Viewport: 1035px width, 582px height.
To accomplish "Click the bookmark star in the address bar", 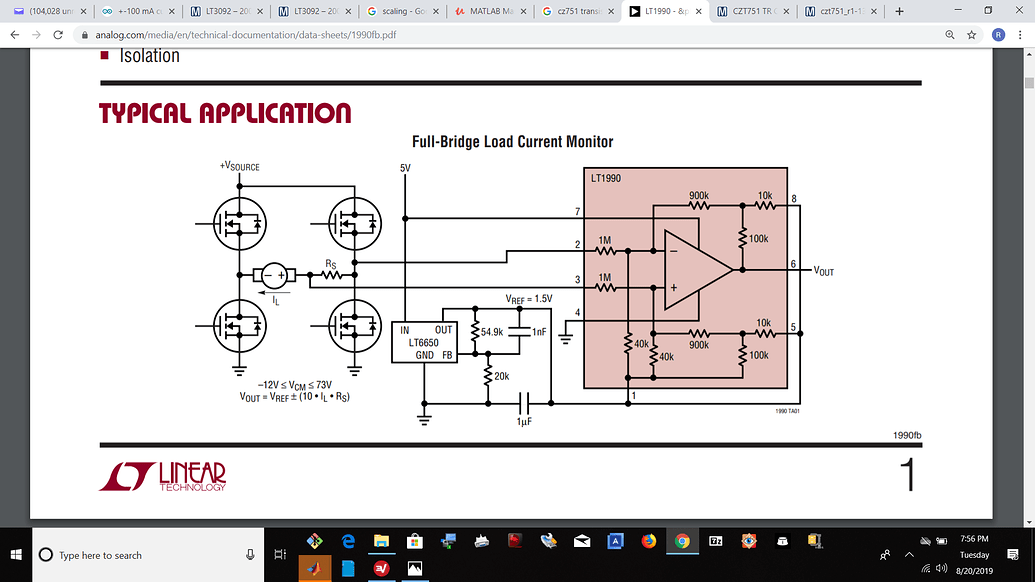I will pos(971,33).
